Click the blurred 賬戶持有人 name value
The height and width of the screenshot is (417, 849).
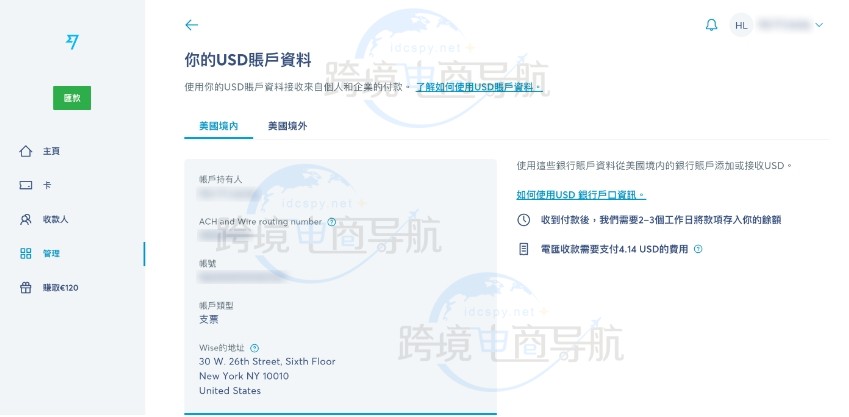click(230, 193)
